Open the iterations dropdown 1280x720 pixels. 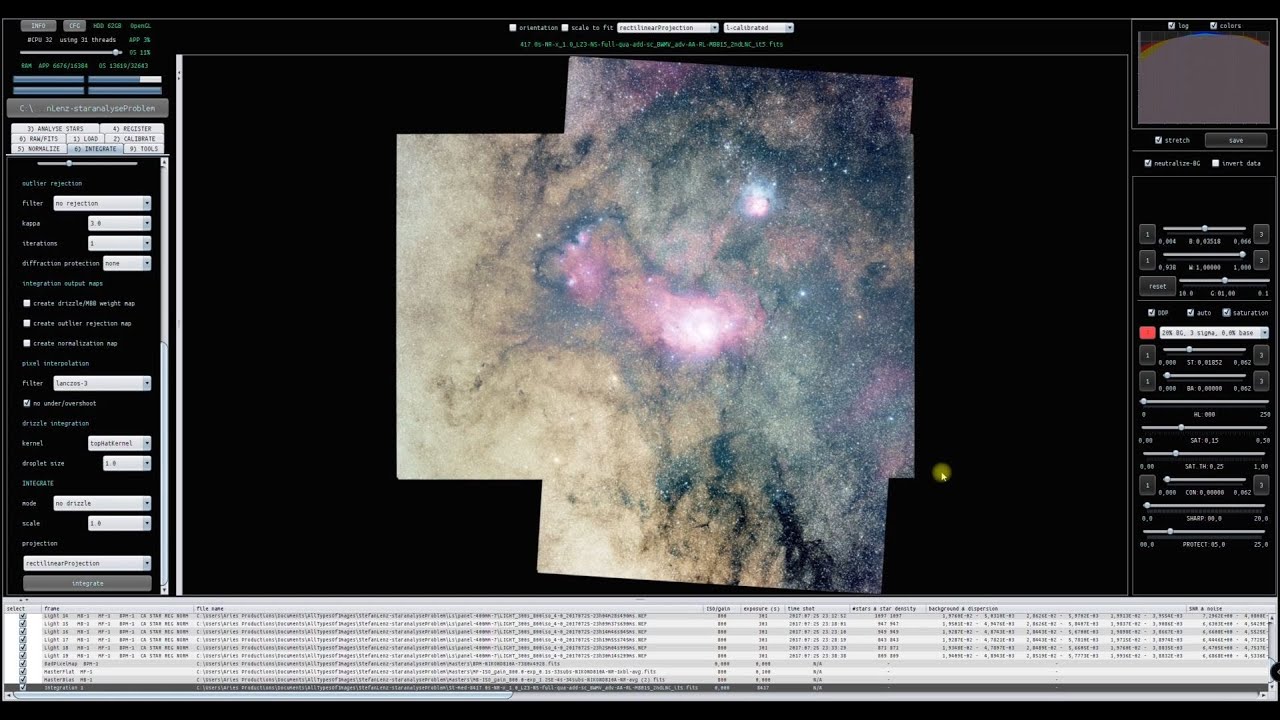[119, 243]
